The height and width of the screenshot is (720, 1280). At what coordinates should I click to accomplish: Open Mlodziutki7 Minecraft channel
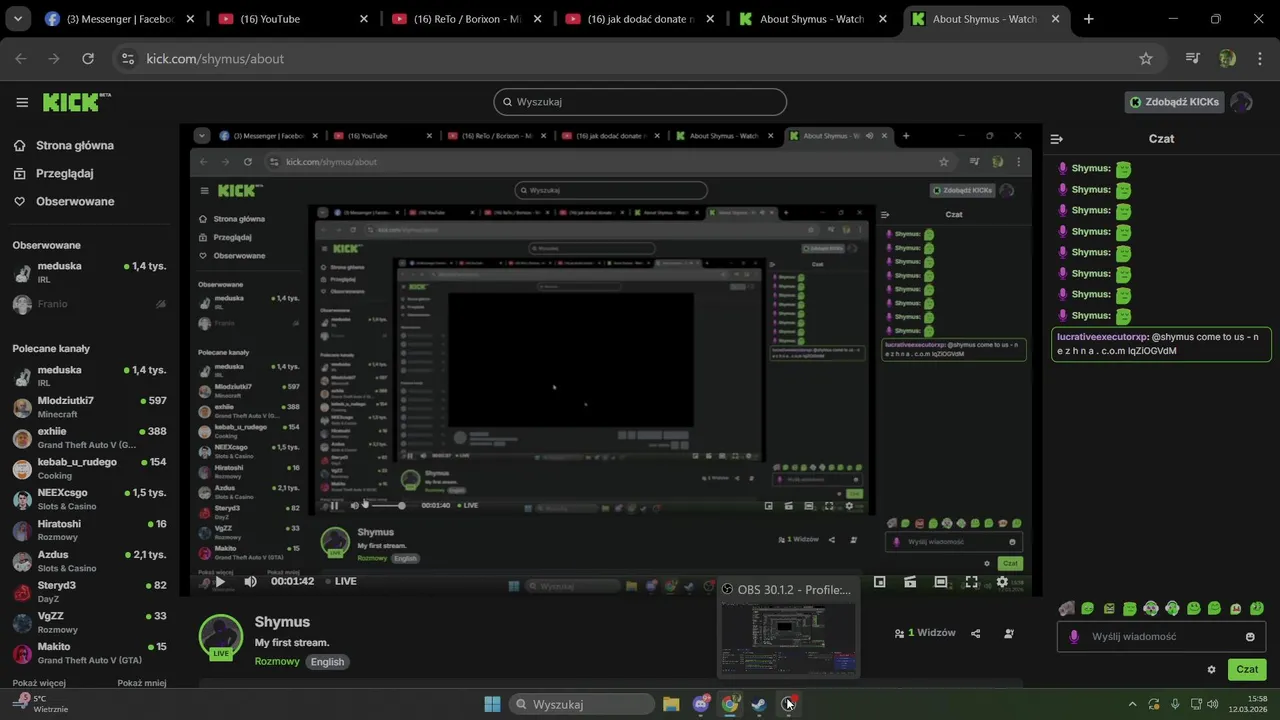pyautogui.click(x=88, y=407)
